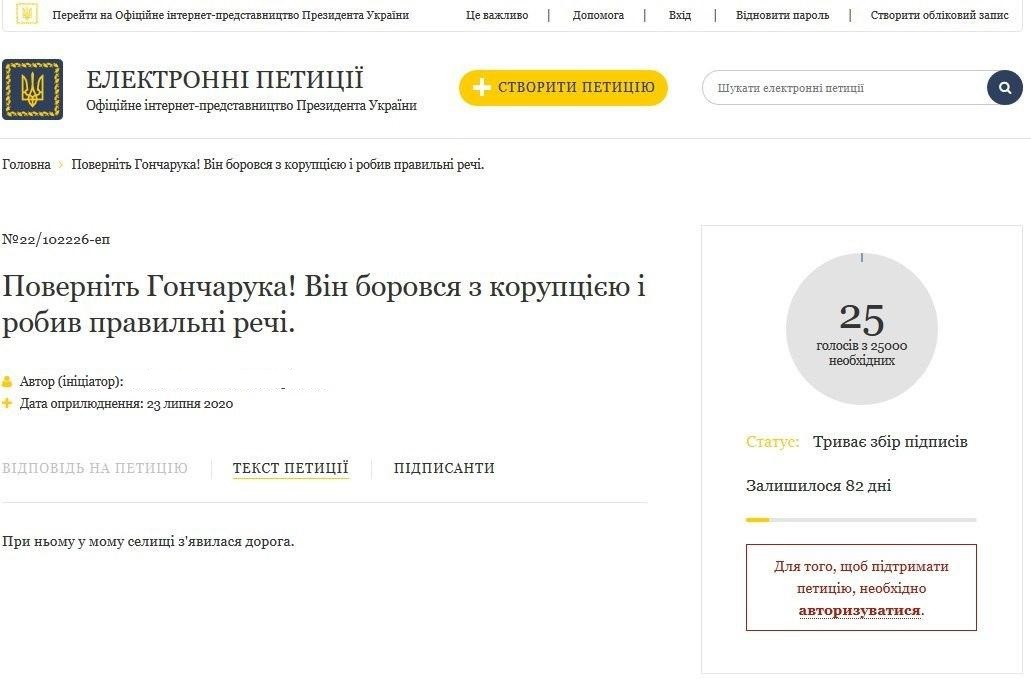Select the Відповідь на петицію tab
The width and height of the screenshot is (1031, 679).
coord(95,468)
